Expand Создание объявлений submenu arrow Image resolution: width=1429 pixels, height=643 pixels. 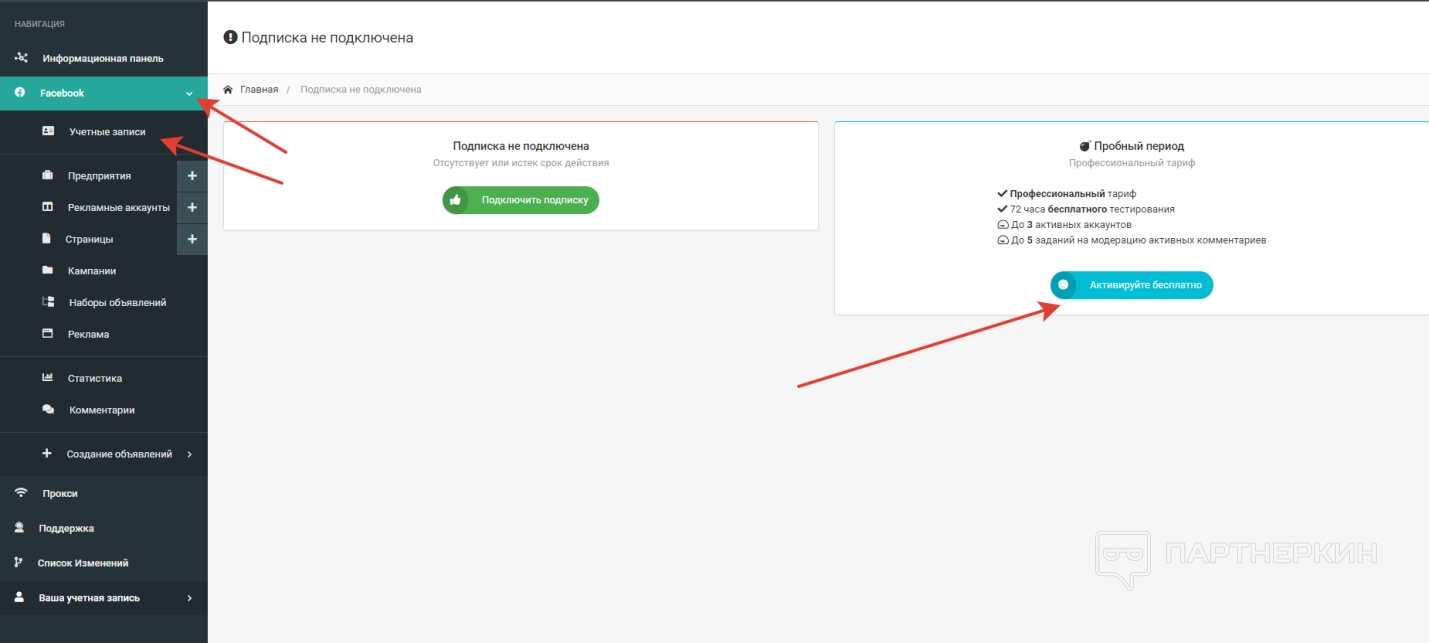(190, 454)
